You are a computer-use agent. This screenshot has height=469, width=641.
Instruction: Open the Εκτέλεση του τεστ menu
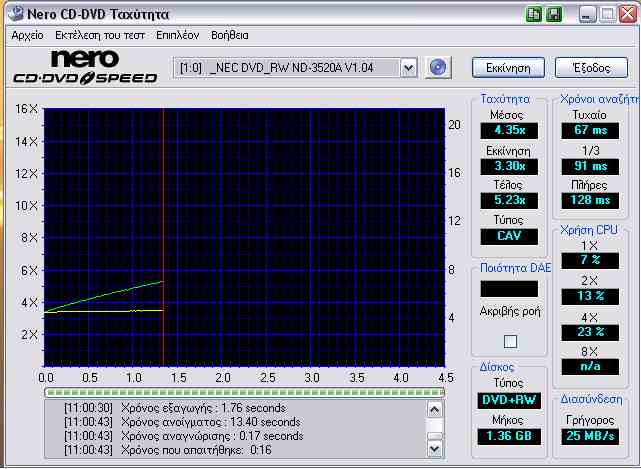click(x=100, y=36)
